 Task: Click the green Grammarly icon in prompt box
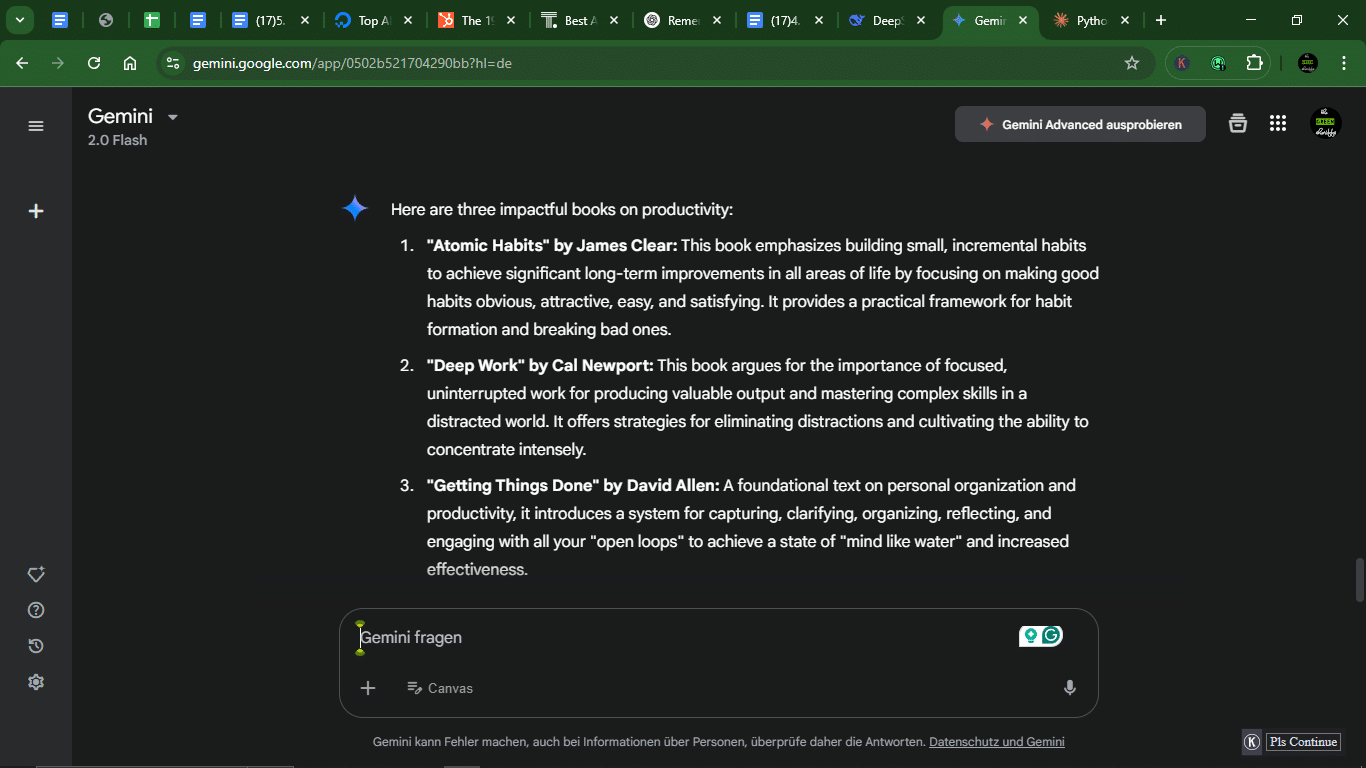click(x=1051, y=635)
